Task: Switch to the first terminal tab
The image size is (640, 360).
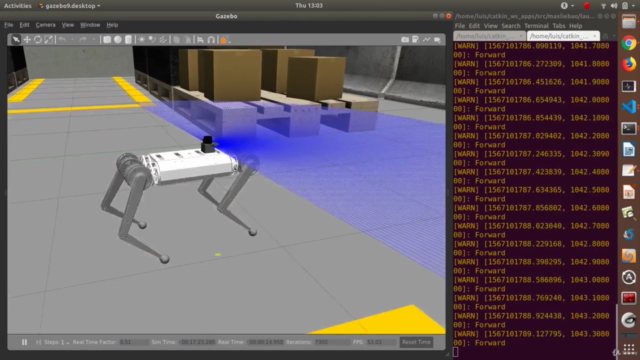Action: click(x=489, y=36)
